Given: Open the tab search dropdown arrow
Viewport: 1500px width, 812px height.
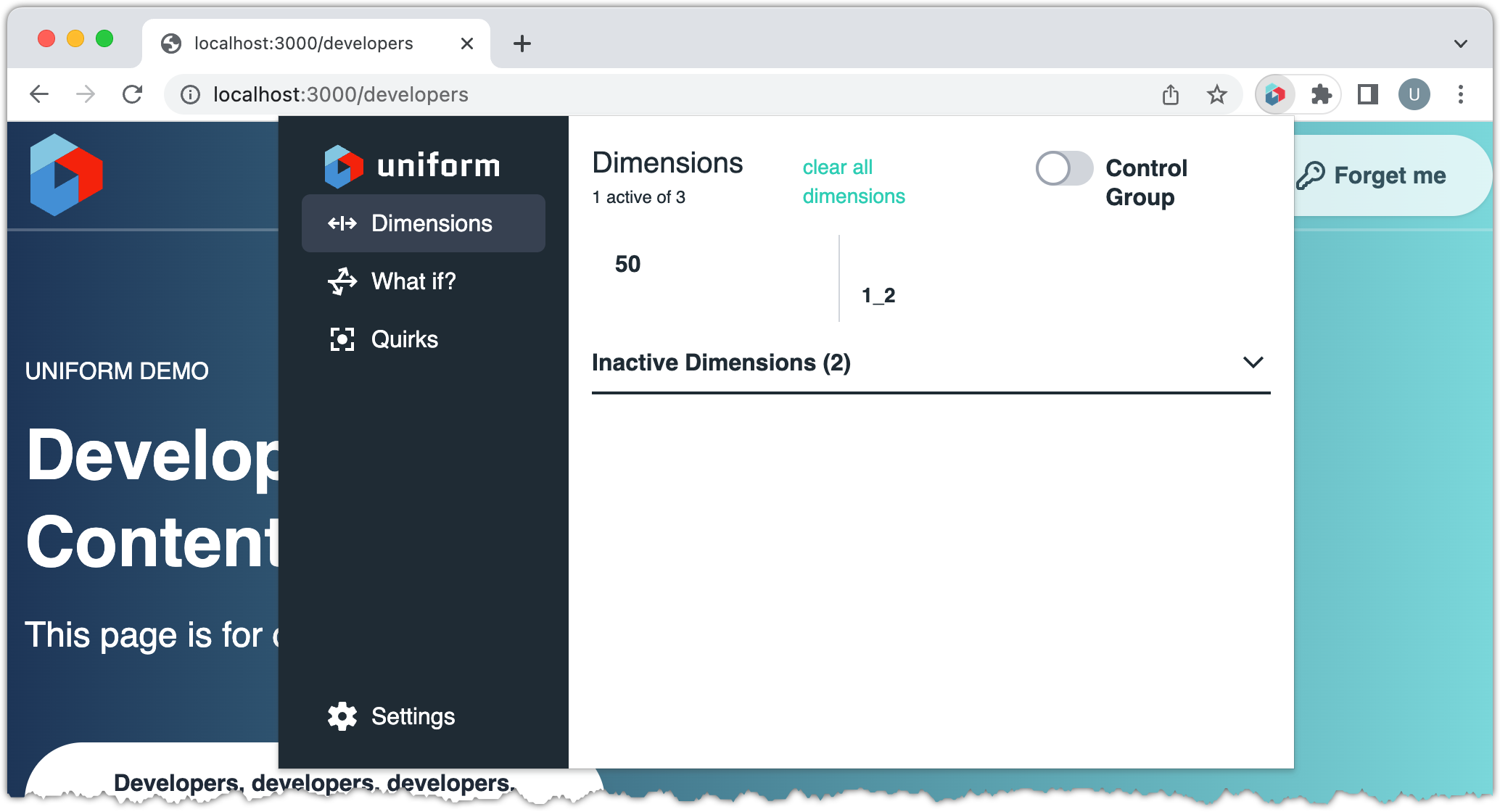Looking at the screenshot, I should click(1460, 43).
